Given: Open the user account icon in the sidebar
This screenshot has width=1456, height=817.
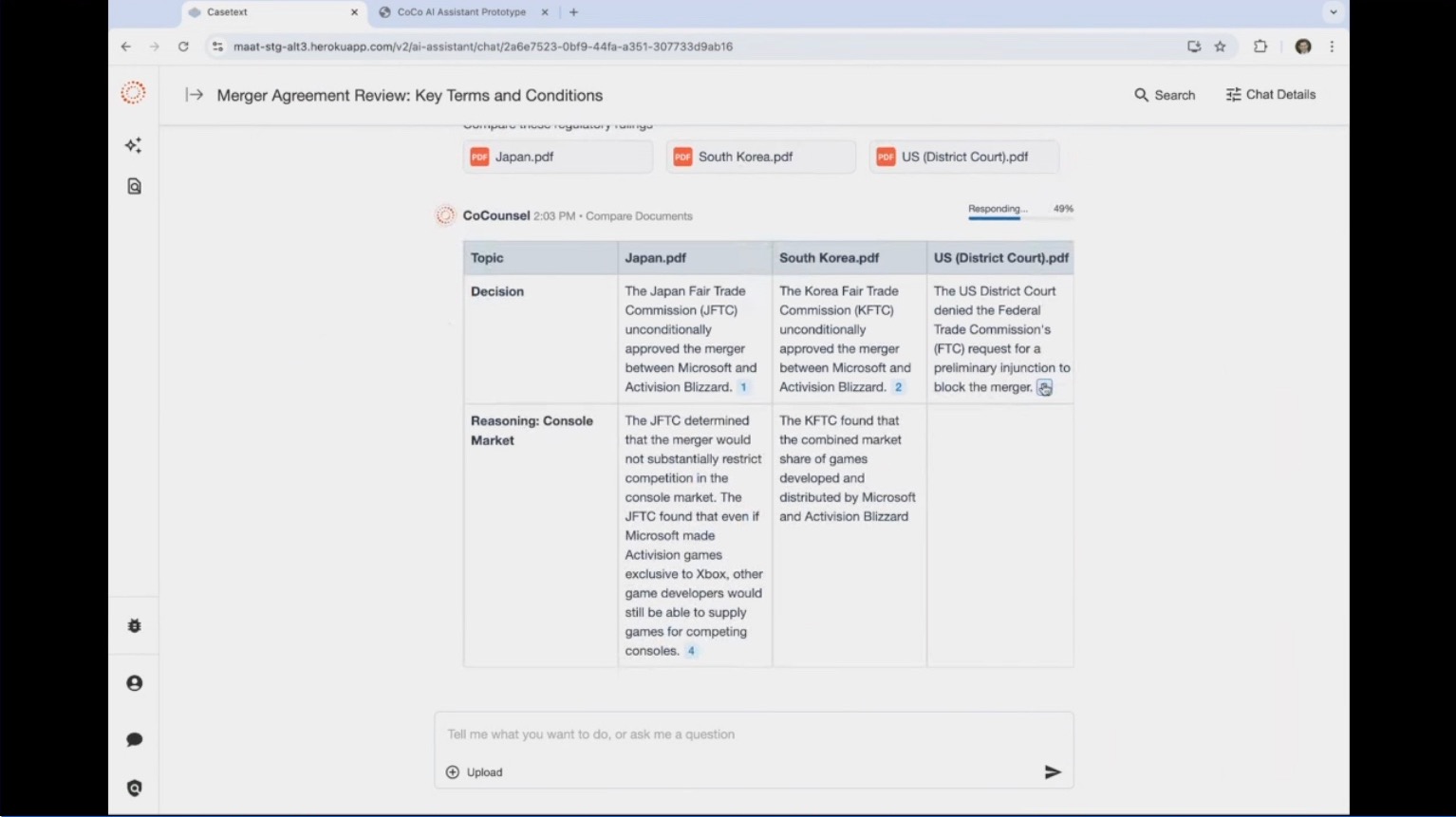Looking at the screenshot, I should tap(134, 683).
